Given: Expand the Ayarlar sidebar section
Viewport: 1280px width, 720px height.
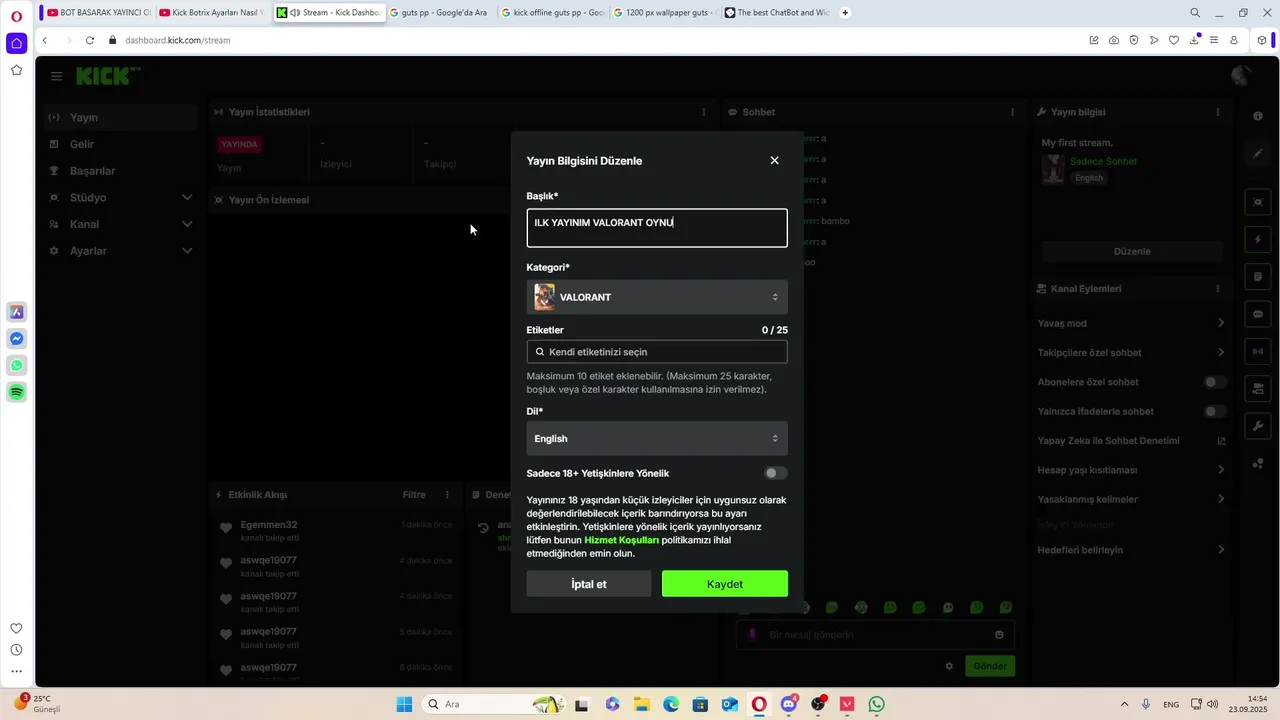Looking at the screenshot, I should tap(121, 251).
